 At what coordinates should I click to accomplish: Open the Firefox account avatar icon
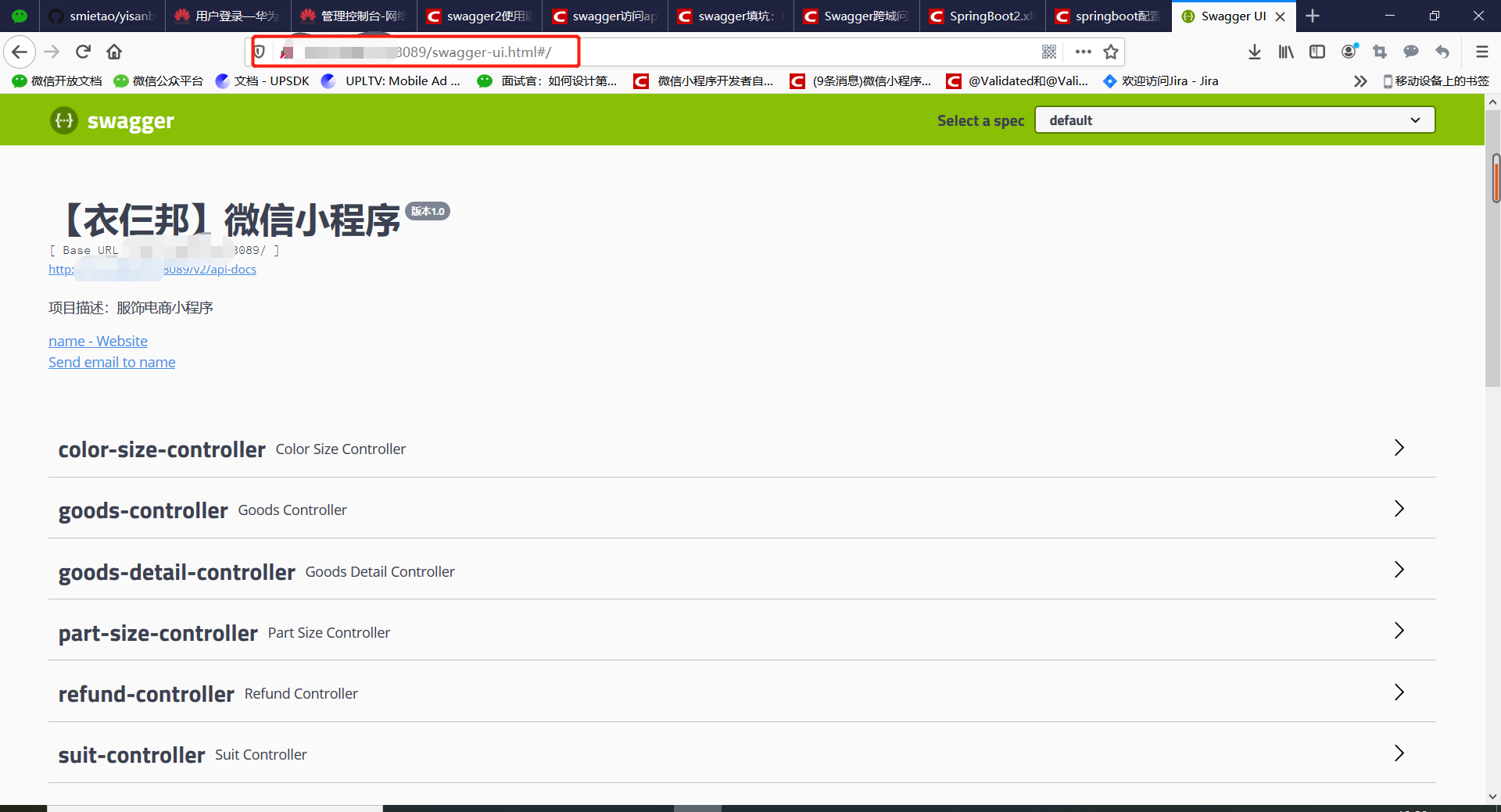coord(1349,52)
